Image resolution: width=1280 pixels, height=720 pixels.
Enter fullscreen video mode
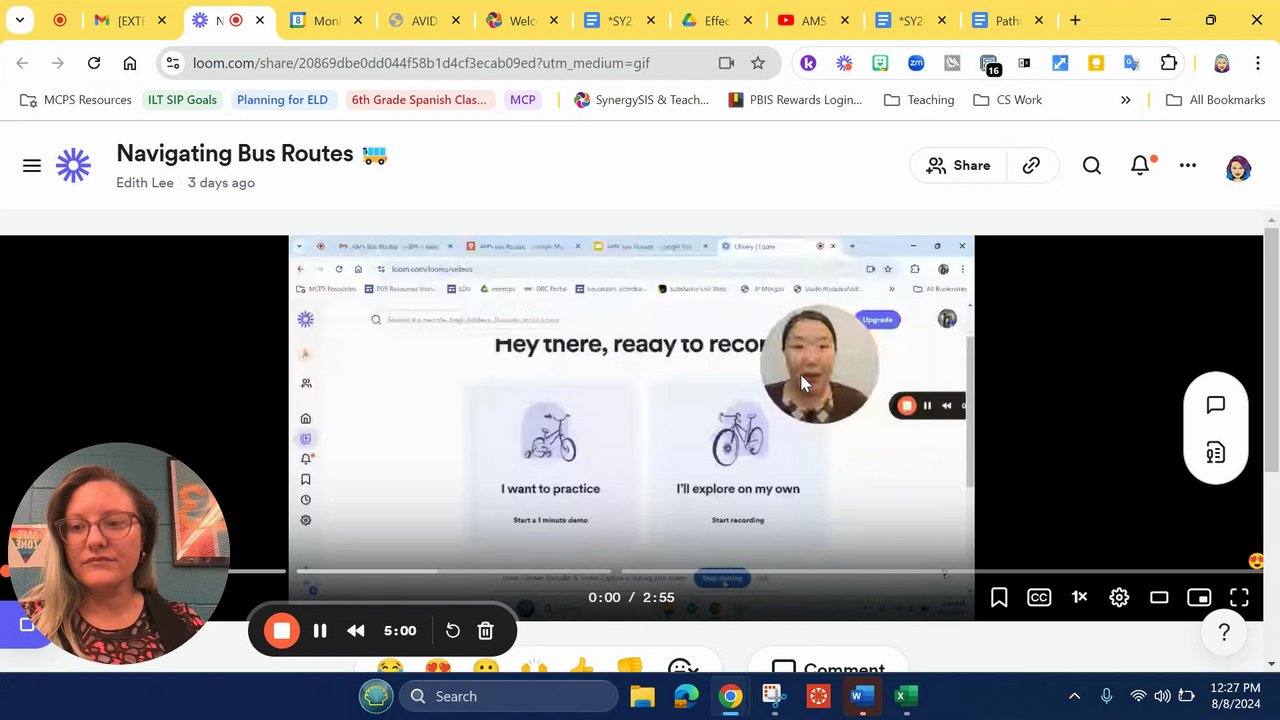tap(1239, 598)
